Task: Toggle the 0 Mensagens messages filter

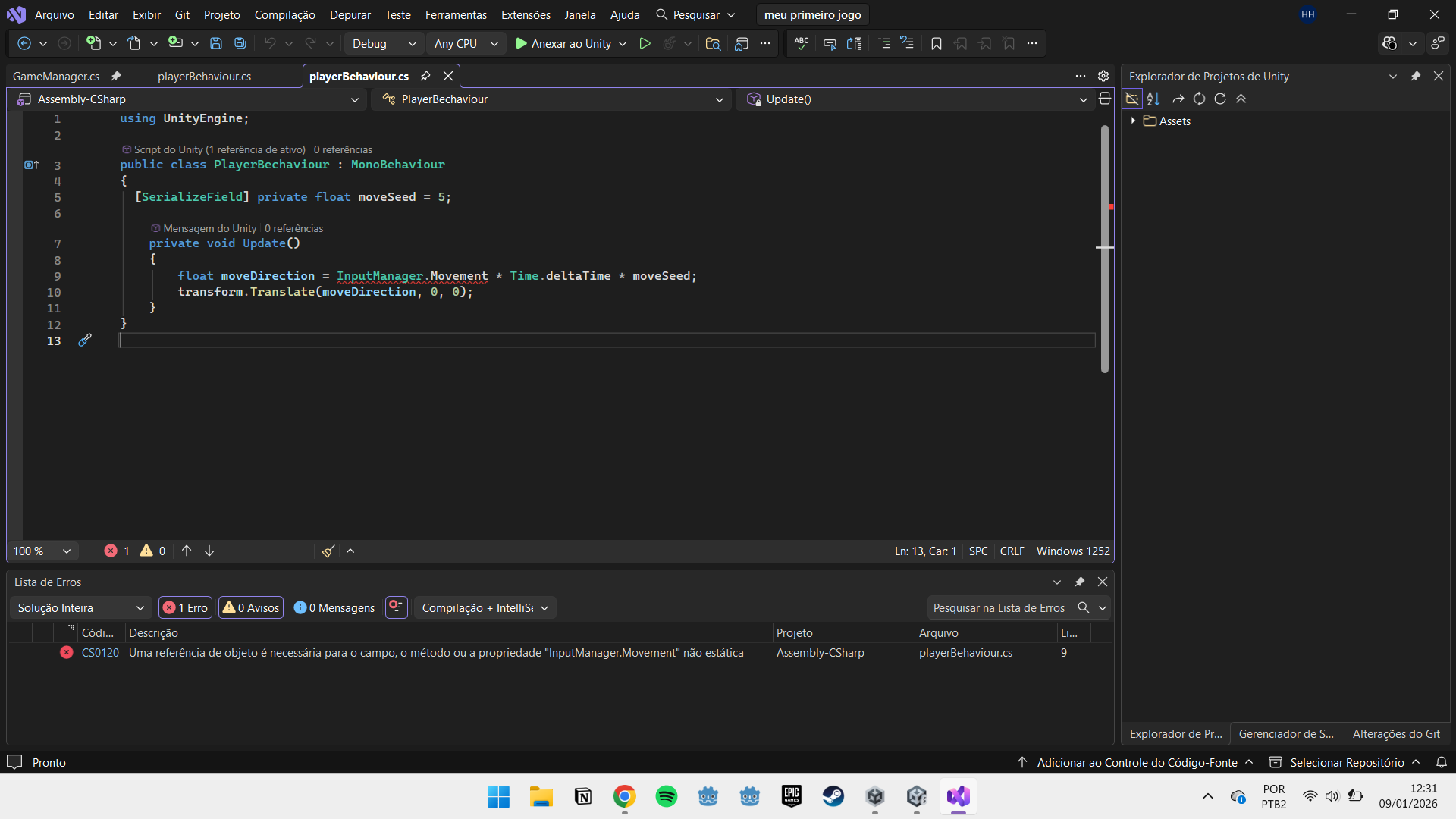Action: click(334, 607)
